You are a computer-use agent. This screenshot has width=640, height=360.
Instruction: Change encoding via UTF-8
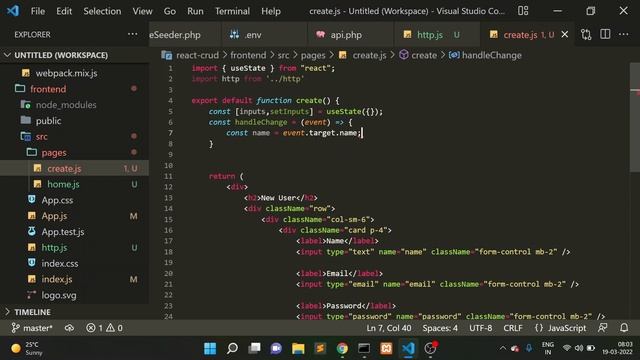coord(480,328)
